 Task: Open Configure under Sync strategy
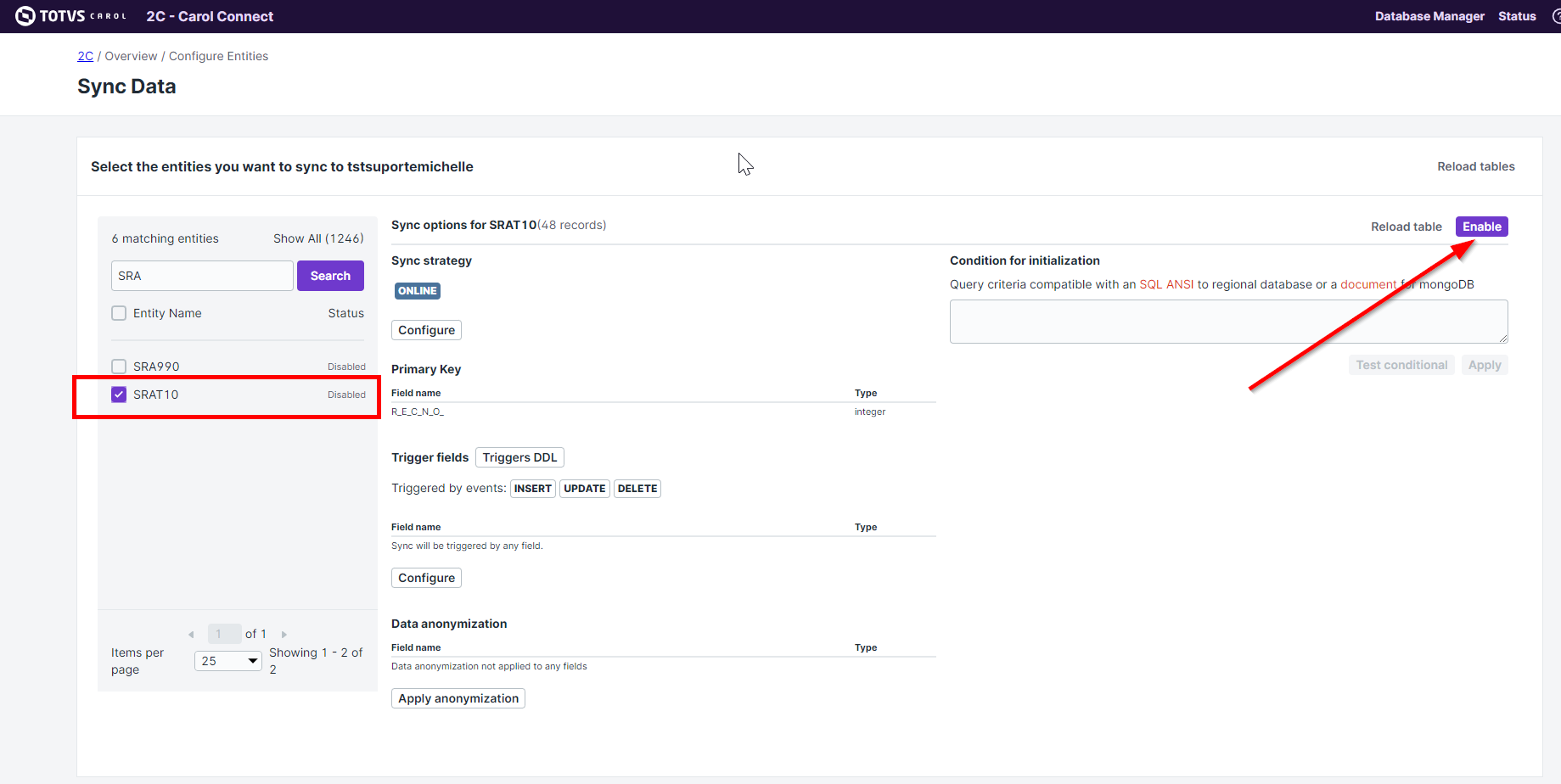pyautogui.click(x=426, y=330)
